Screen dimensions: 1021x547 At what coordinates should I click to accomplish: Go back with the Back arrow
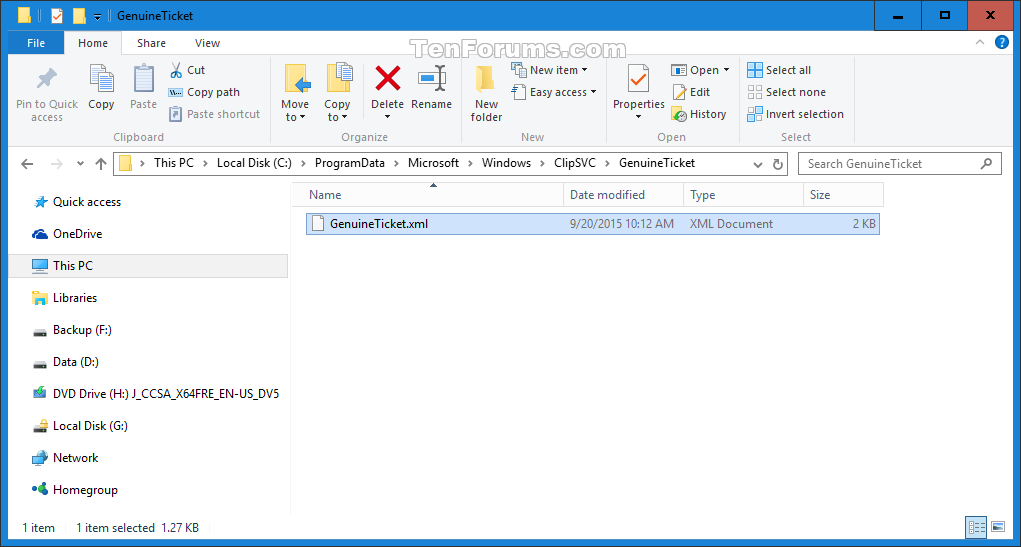[27, 164]
